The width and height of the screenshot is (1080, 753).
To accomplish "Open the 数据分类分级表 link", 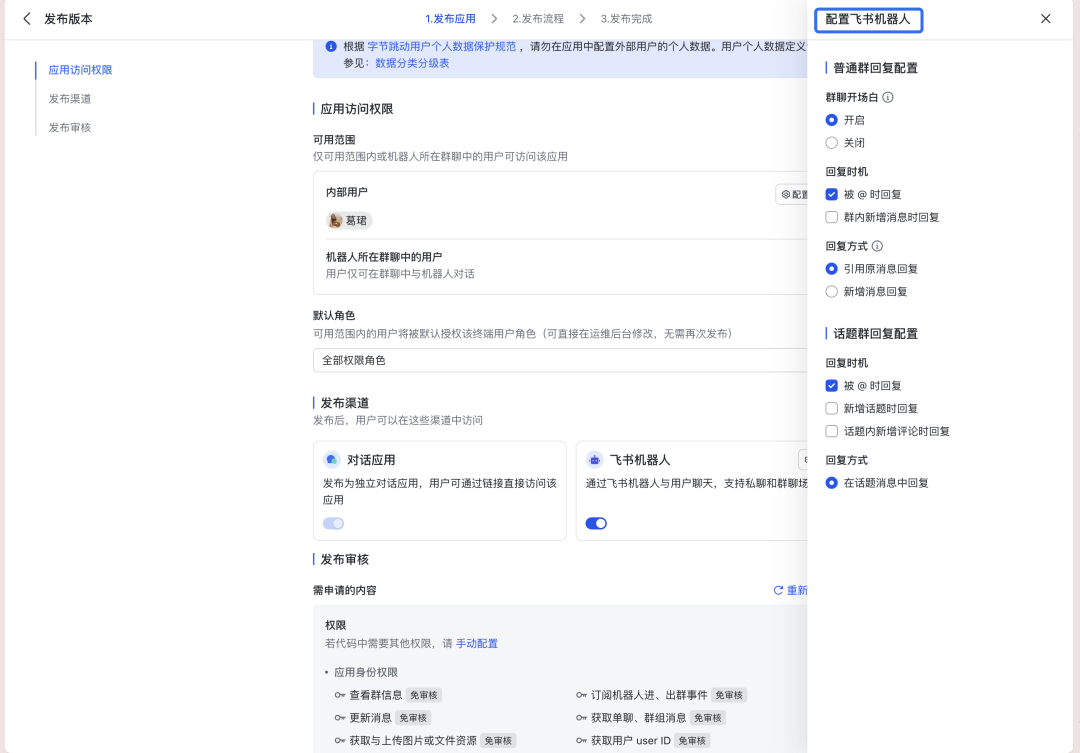I will click(412, 63).
